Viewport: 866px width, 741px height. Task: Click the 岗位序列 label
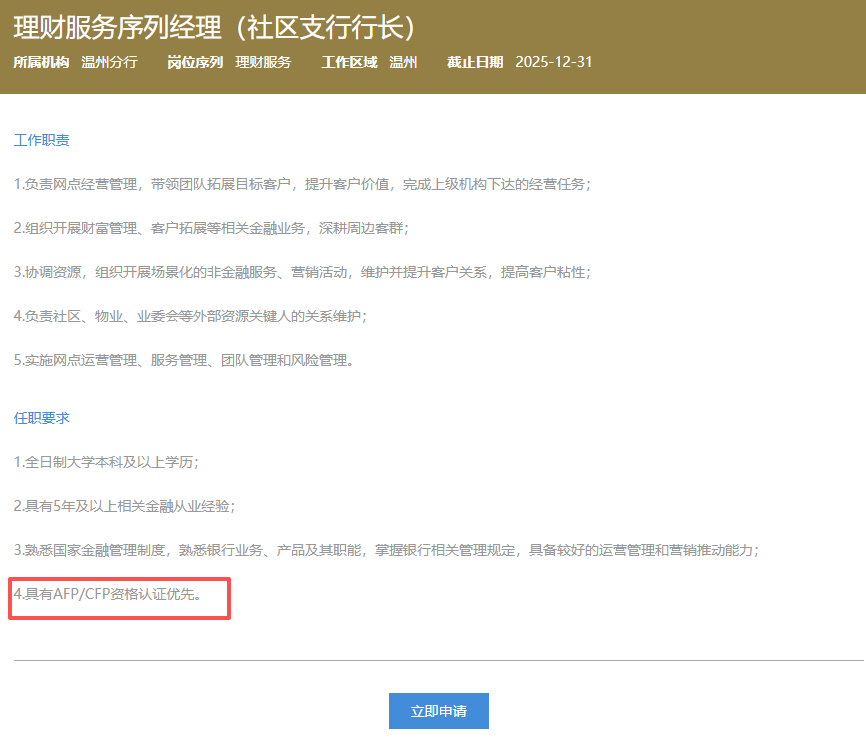click(x=195, y=62)
